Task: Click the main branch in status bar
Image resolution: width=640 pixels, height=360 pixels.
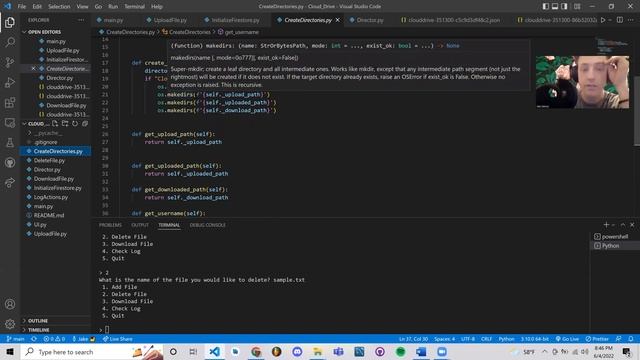Action: (16, 339)
